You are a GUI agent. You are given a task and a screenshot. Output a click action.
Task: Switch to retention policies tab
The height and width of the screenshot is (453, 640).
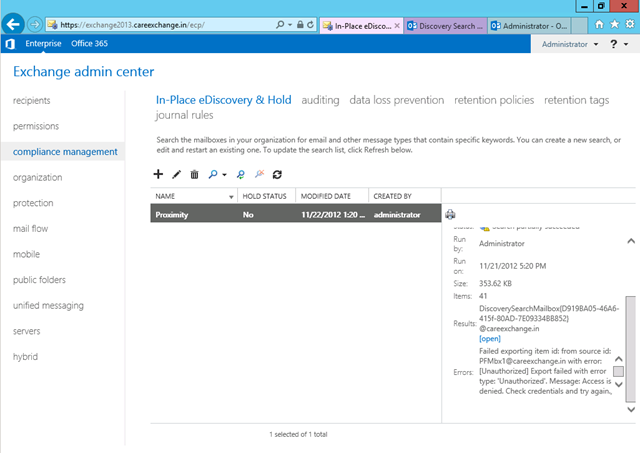pos(494,100)
